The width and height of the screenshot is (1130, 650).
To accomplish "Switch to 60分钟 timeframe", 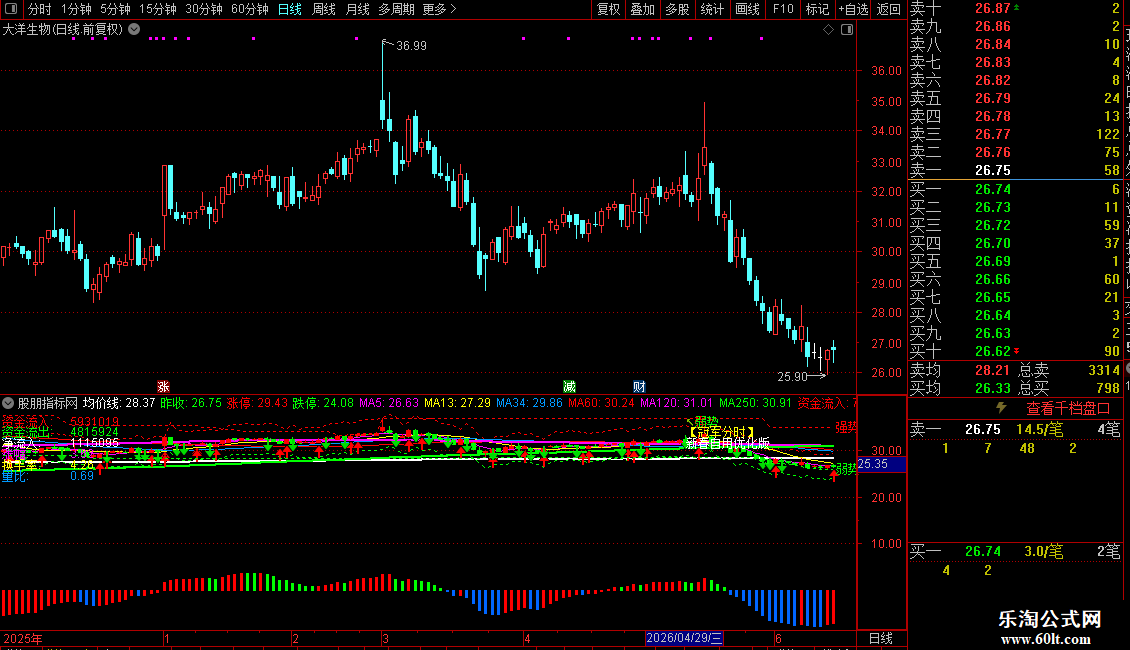I will [x=250, y=9].
